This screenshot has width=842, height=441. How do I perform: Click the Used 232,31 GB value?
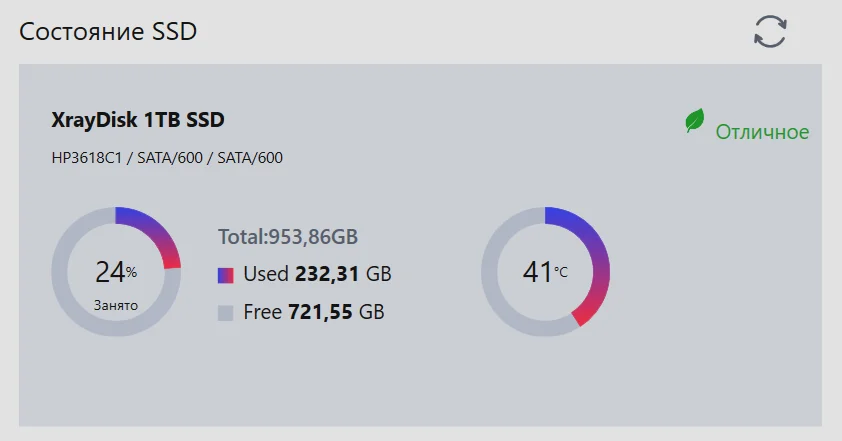pos(317,274)
